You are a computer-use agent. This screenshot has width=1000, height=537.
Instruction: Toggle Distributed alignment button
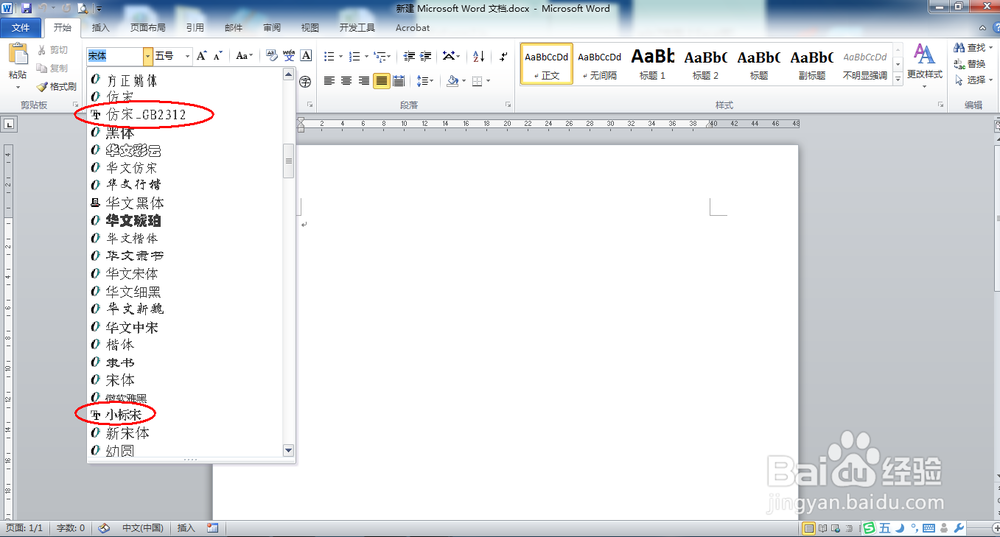[x=399, y=81]
